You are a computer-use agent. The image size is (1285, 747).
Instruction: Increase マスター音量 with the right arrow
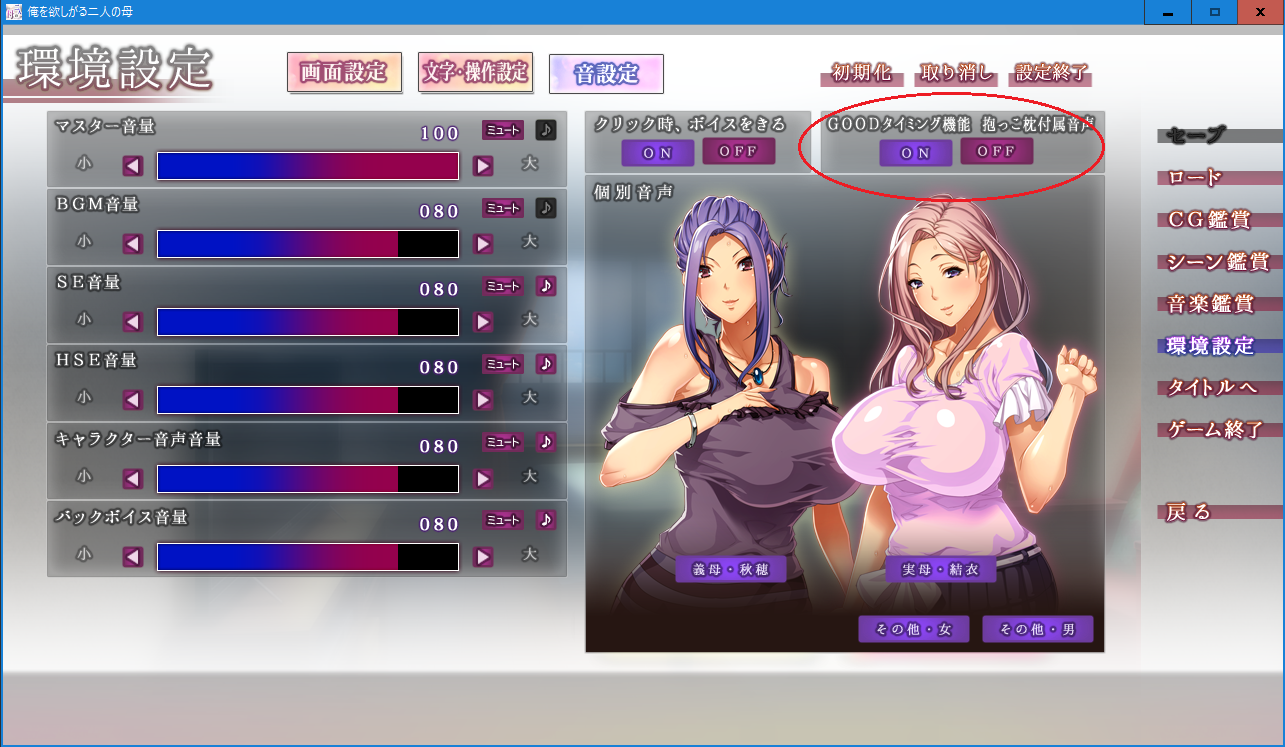(483, 166)
